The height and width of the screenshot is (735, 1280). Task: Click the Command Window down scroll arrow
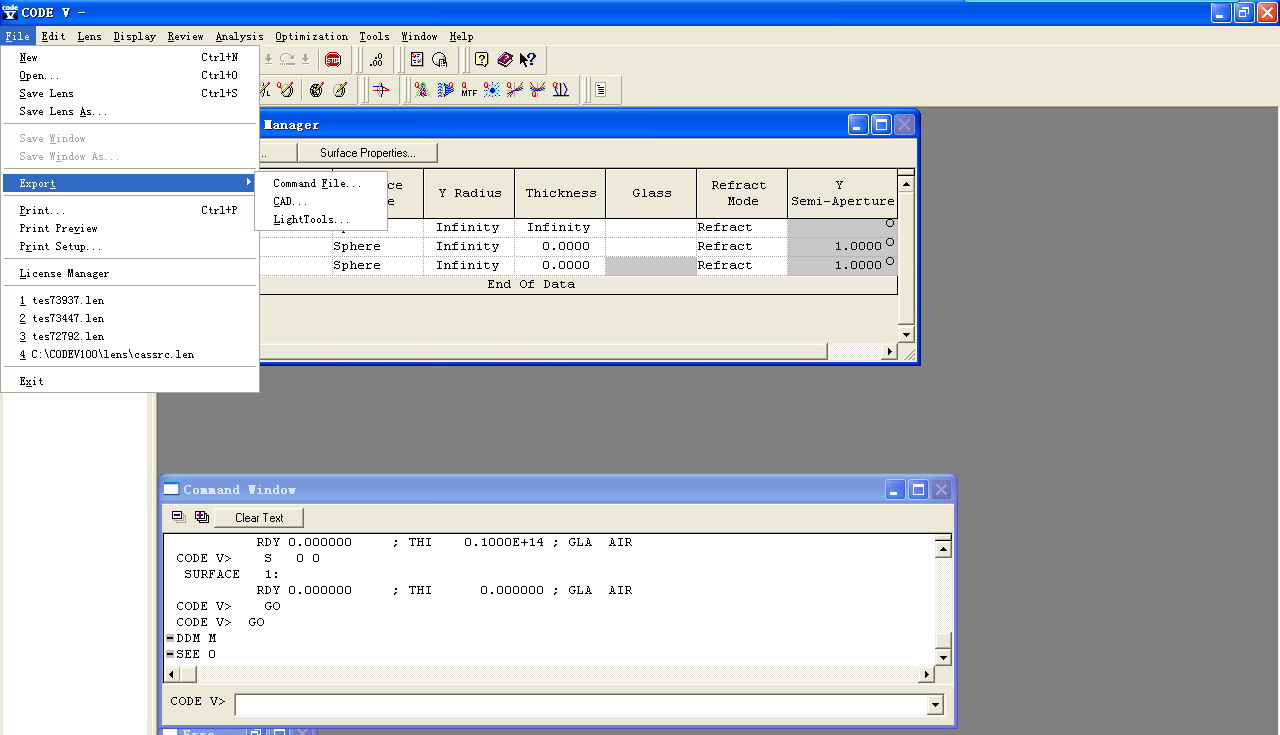942,657
